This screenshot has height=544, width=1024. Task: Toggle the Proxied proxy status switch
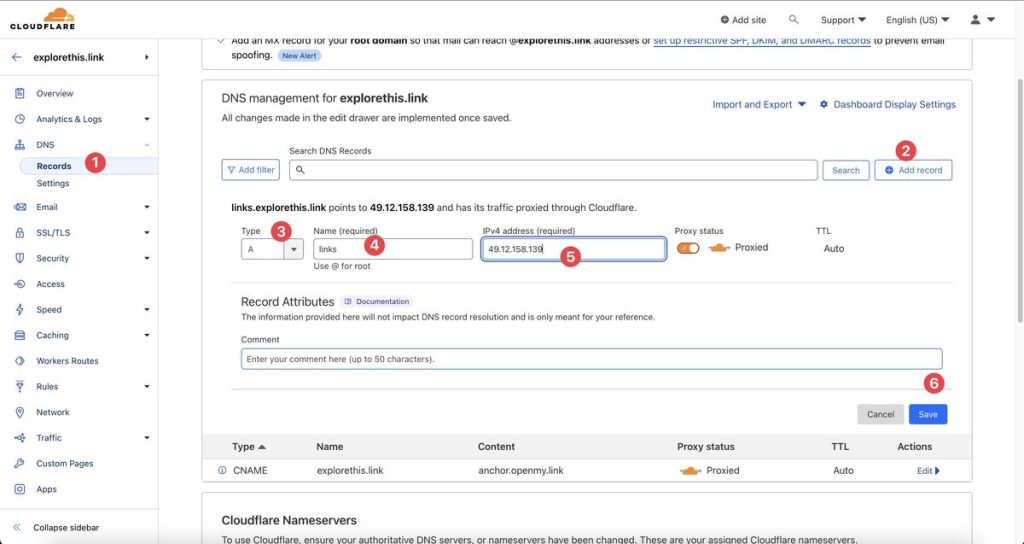(x=688, y=248)
